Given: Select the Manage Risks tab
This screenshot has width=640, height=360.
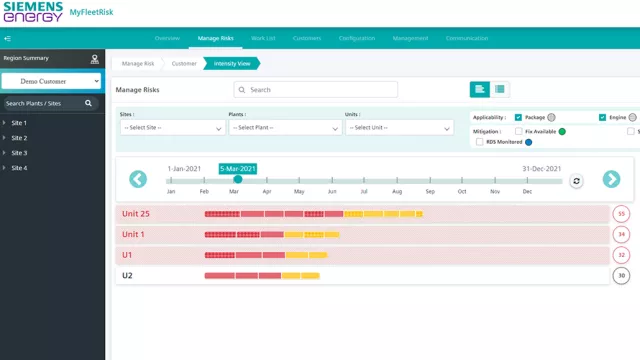Looking at the screenshot, I should (x=216, y=38).
